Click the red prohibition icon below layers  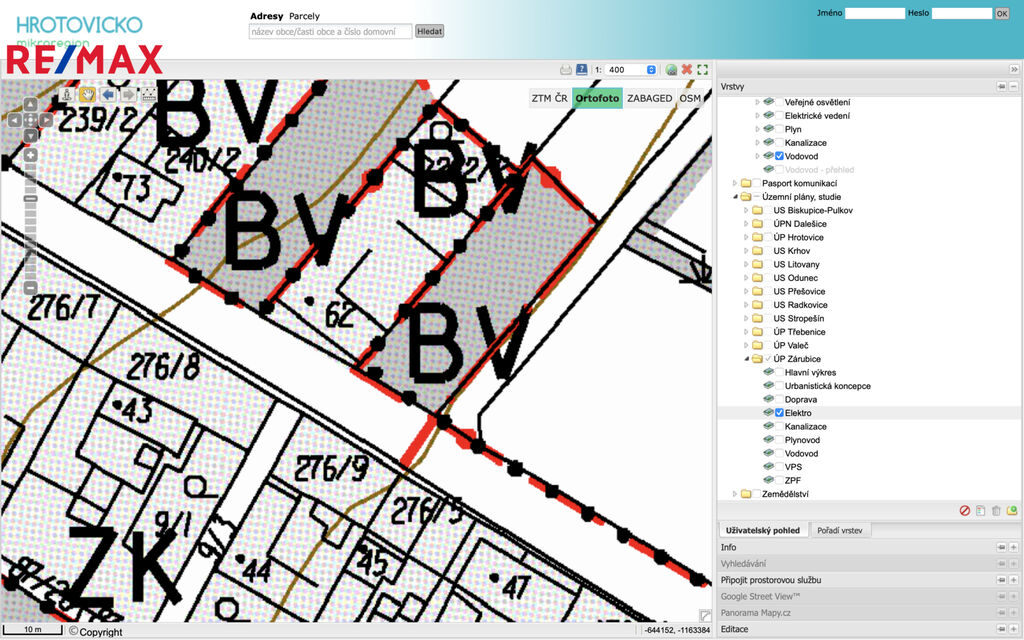(x=965, y=510)
